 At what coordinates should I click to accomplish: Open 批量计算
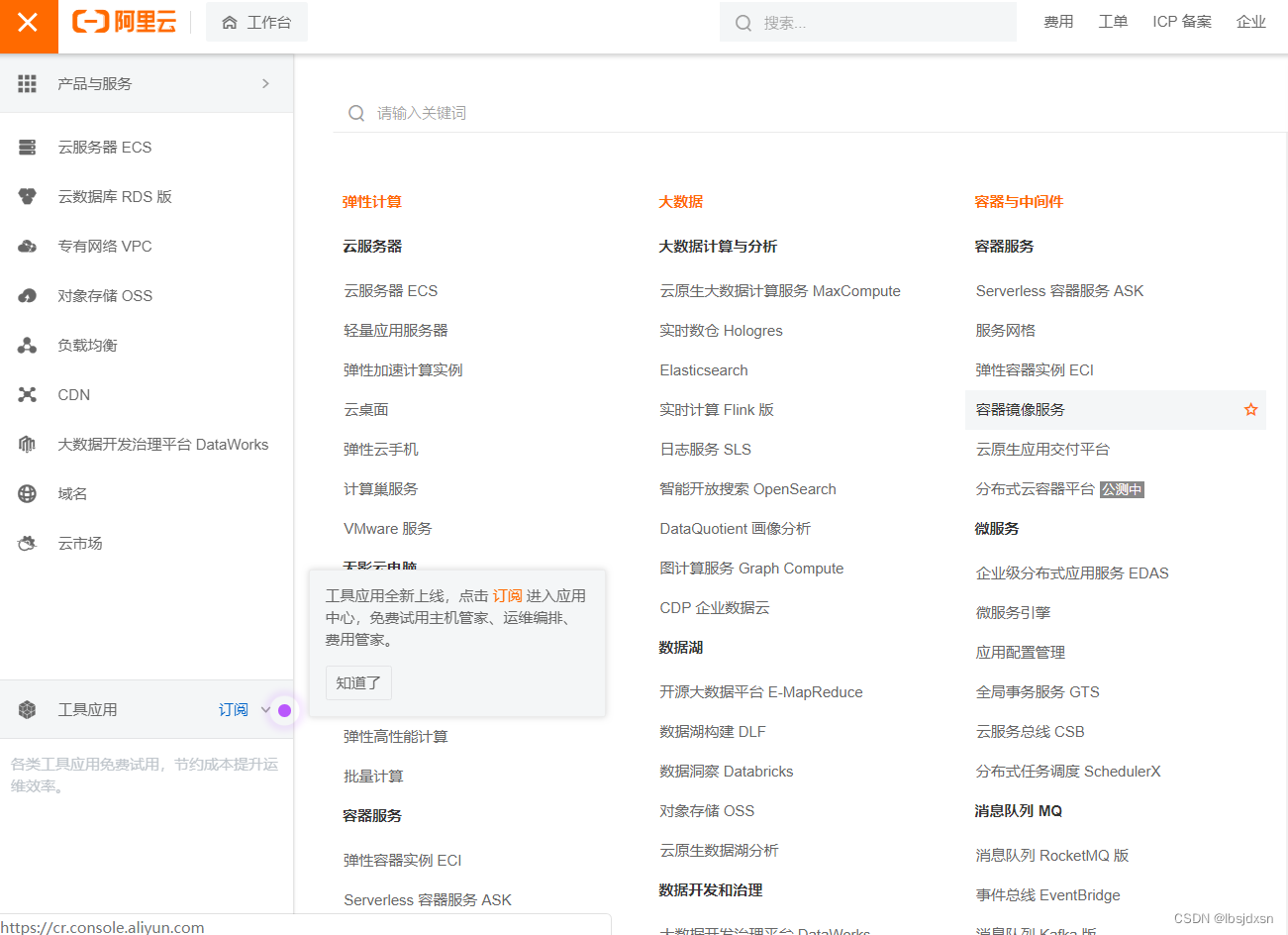click(373, 777)
